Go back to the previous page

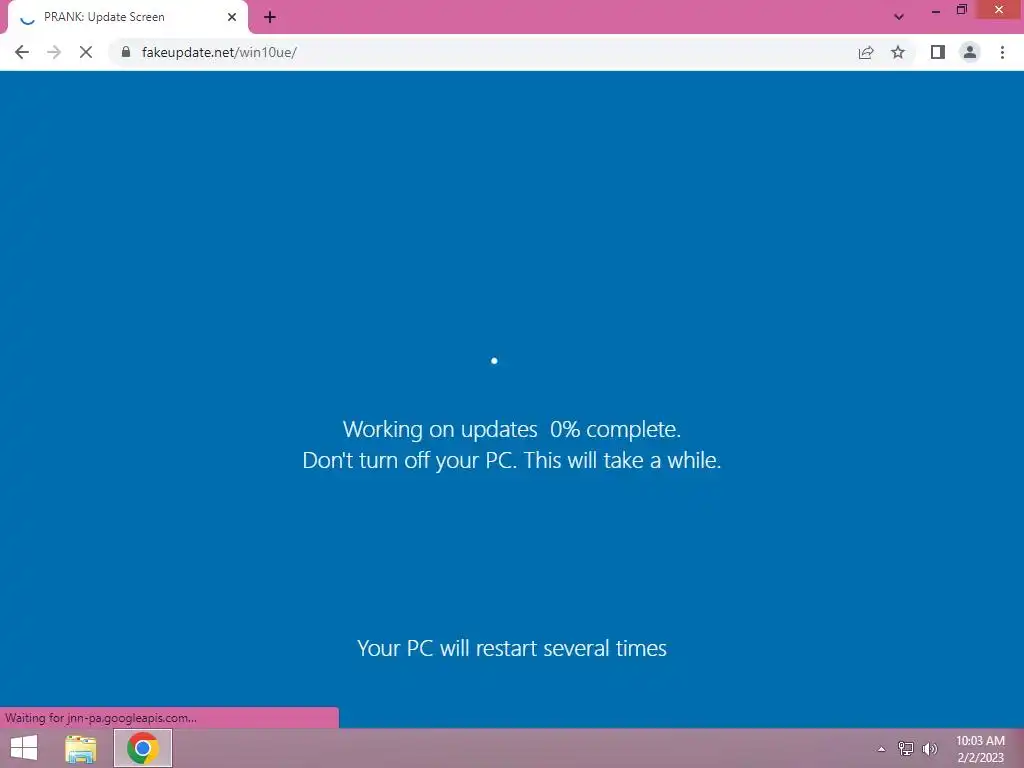pyautogui.click(x=22, y=52)
